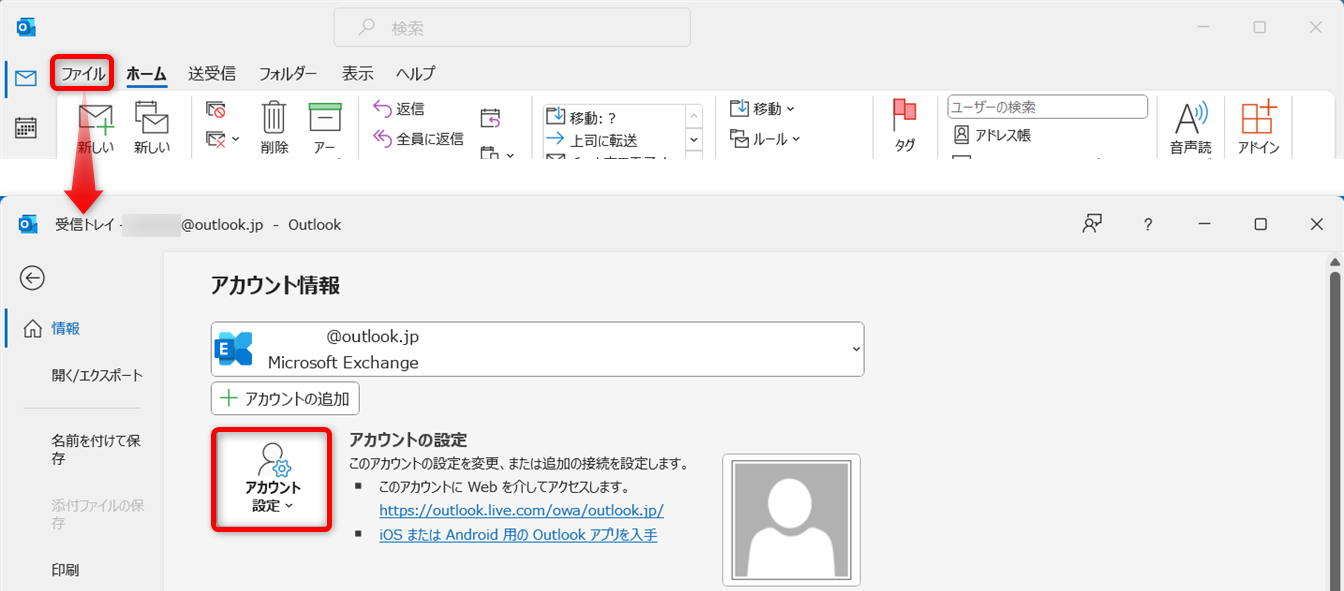Open the Account Settings dropdown button
This screenshot has height=591, width=1344.
tap(271, 480)
